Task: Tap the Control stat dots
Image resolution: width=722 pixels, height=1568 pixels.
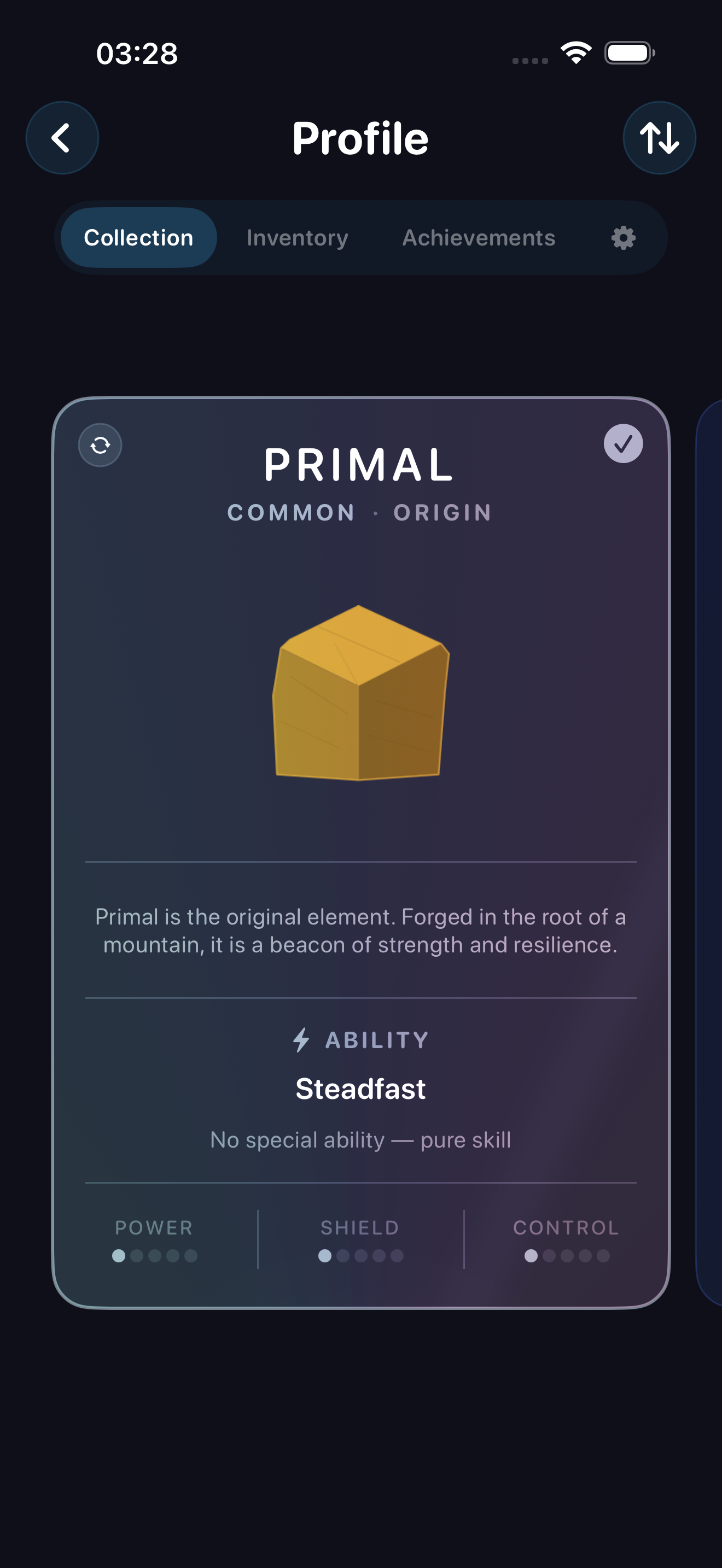Action: point(567,1256)
